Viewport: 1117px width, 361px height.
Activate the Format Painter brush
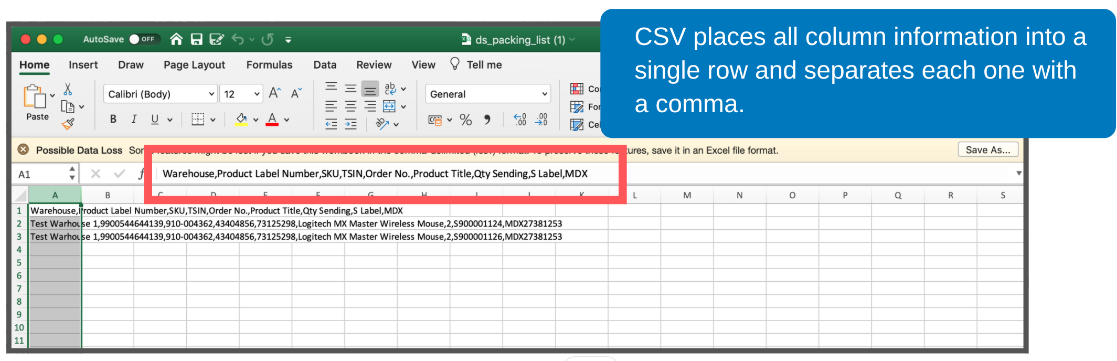pyautogui.click(x=68, y=124)
